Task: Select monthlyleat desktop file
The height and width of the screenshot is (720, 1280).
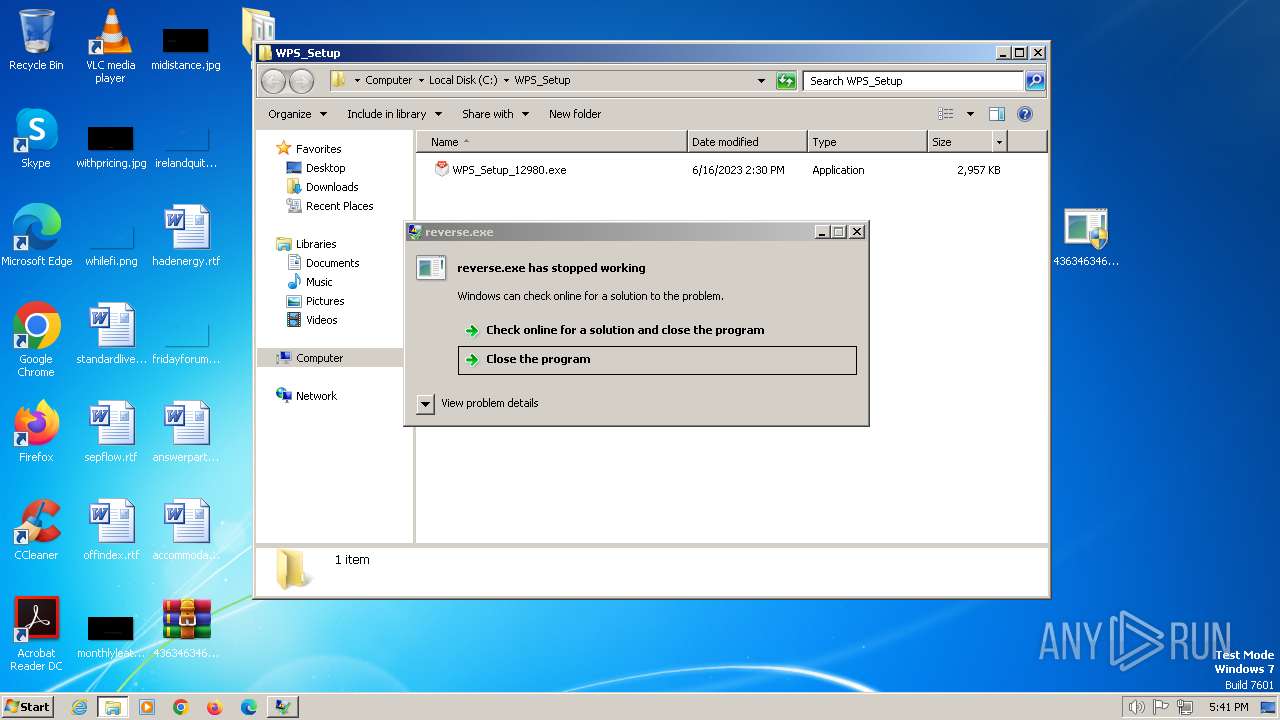Action: (111, 636)
